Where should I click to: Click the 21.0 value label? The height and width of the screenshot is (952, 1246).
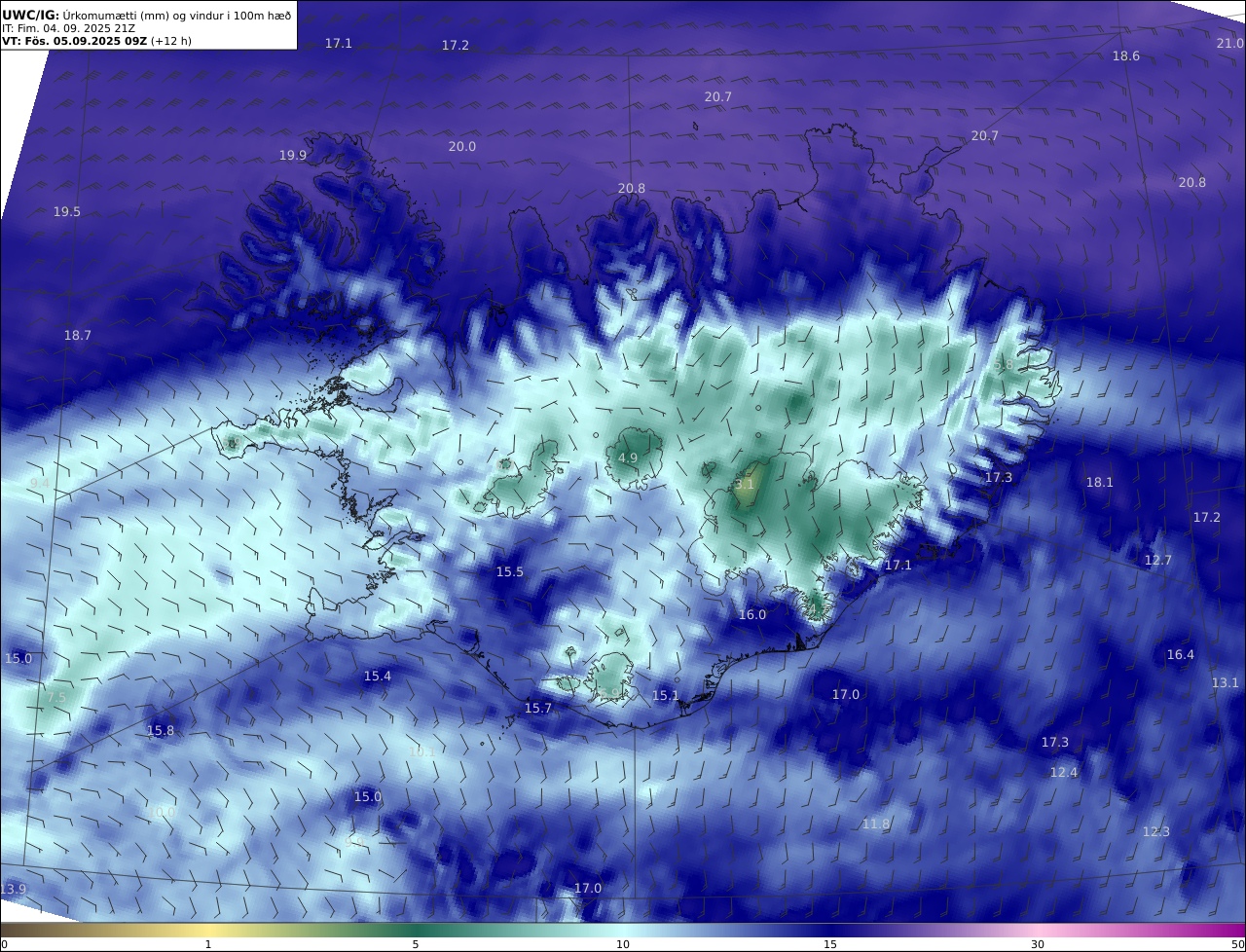pos(1230,43)
